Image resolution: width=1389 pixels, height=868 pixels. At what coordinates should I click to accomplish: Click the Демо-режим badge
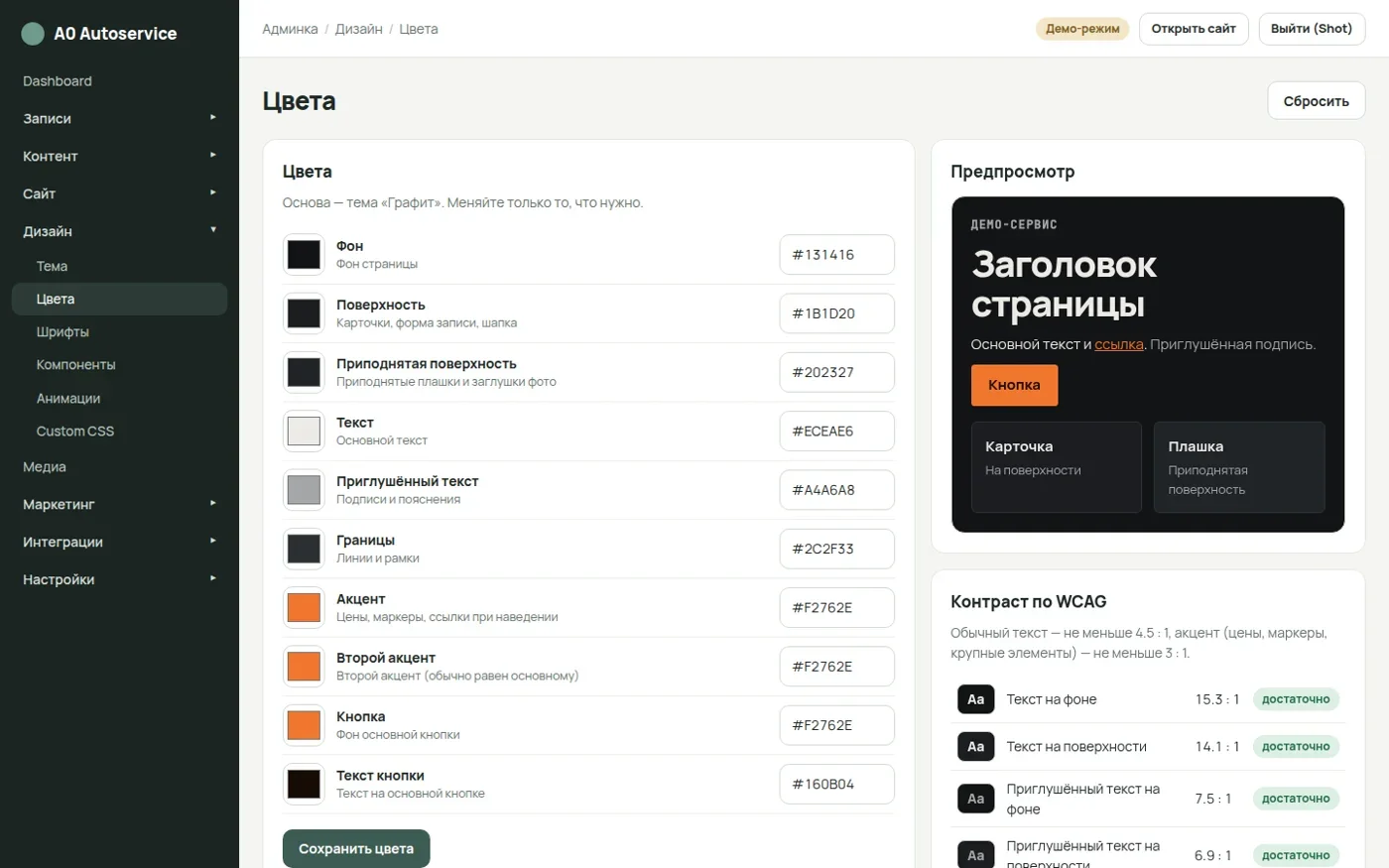[1082, 29]
